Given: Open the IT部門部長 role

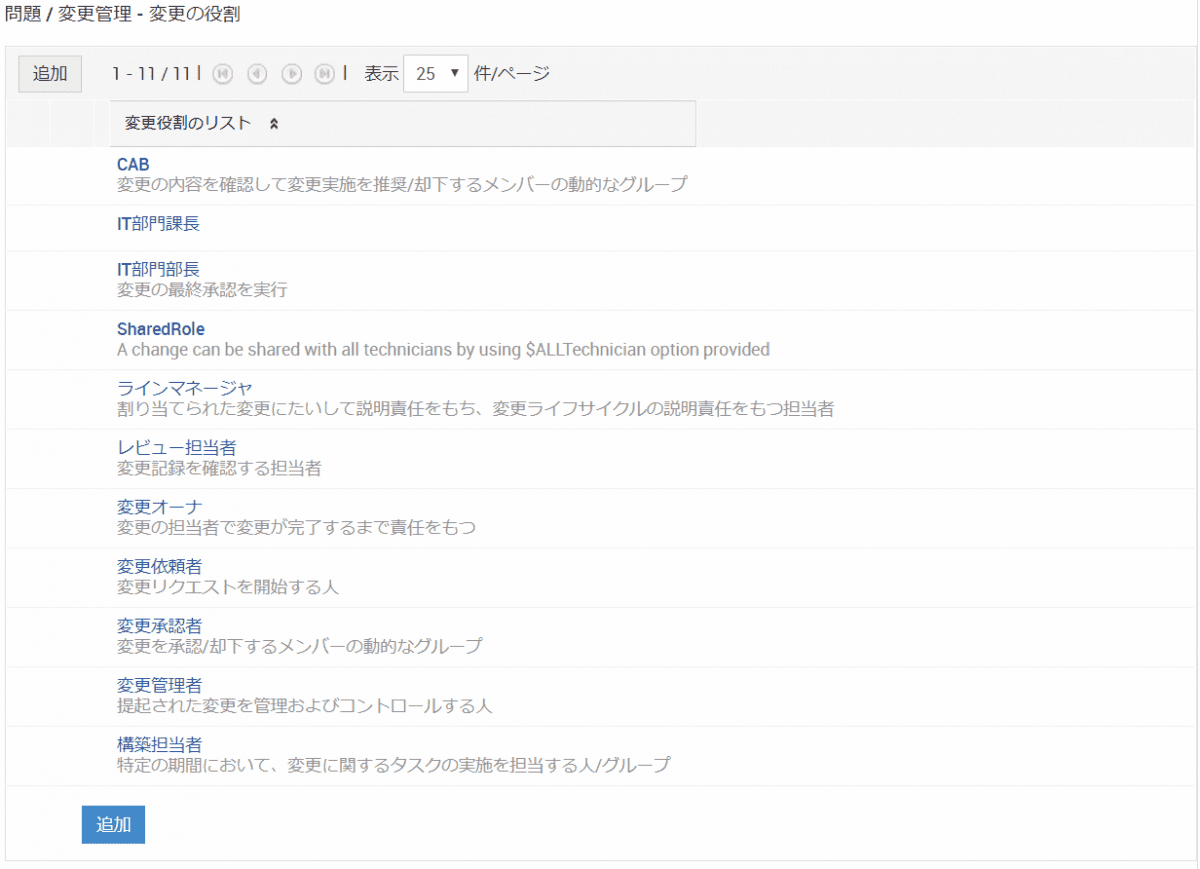Looking at the screenshot, I should tap(158, 269).
